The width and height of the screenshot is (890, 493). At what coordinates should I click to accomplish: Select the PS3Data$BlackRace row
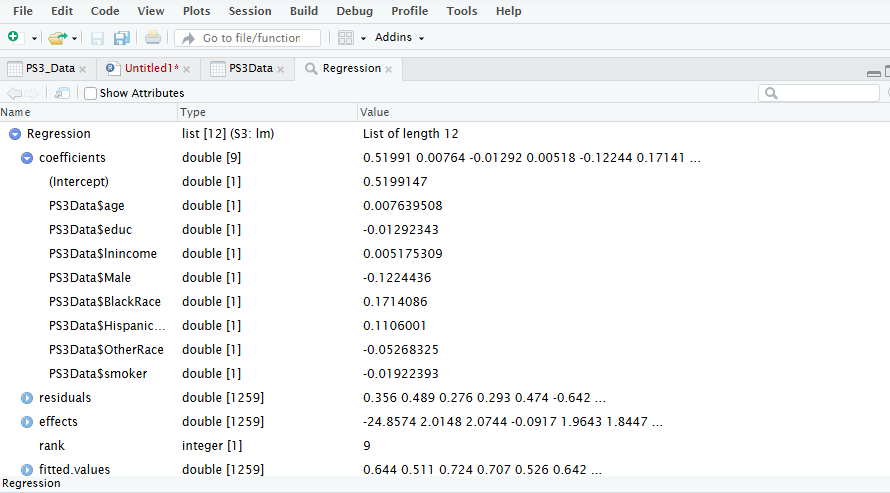(445, 302)
